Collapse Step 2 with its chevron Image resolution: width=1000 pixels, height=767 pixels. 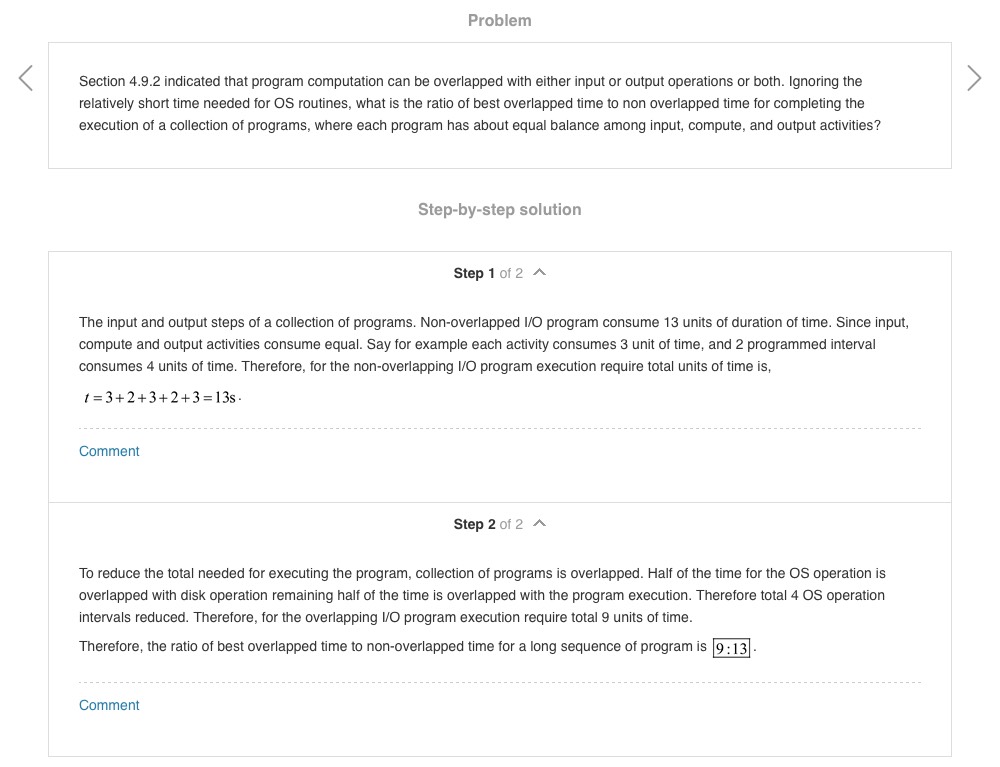(x=540, y=524)
